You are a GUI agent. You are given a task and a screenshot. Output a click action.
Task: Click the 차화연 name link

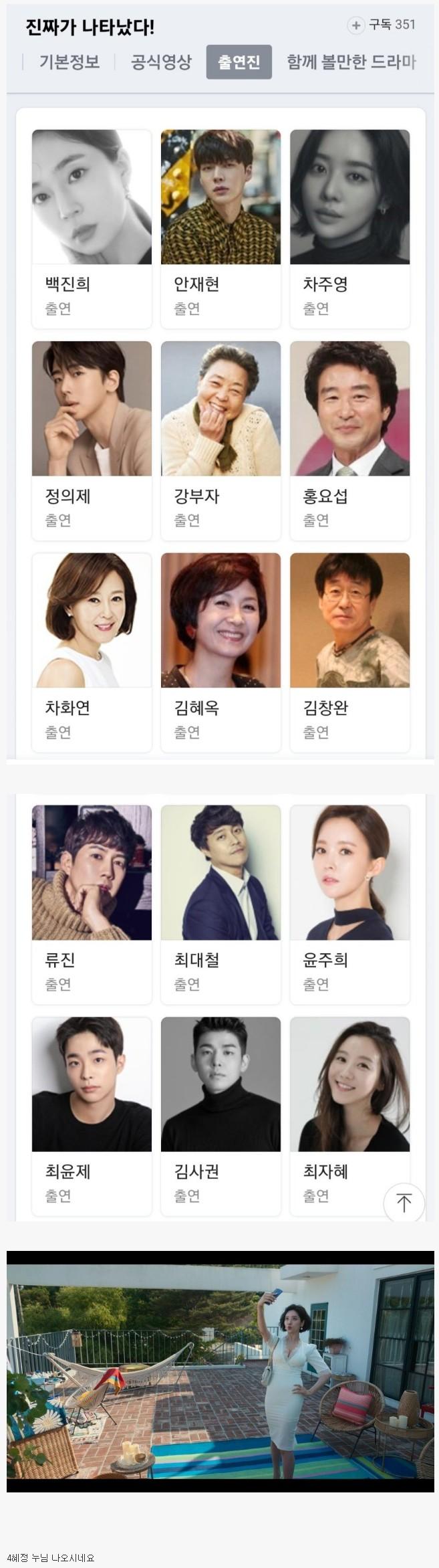click(x=67, y=707)
